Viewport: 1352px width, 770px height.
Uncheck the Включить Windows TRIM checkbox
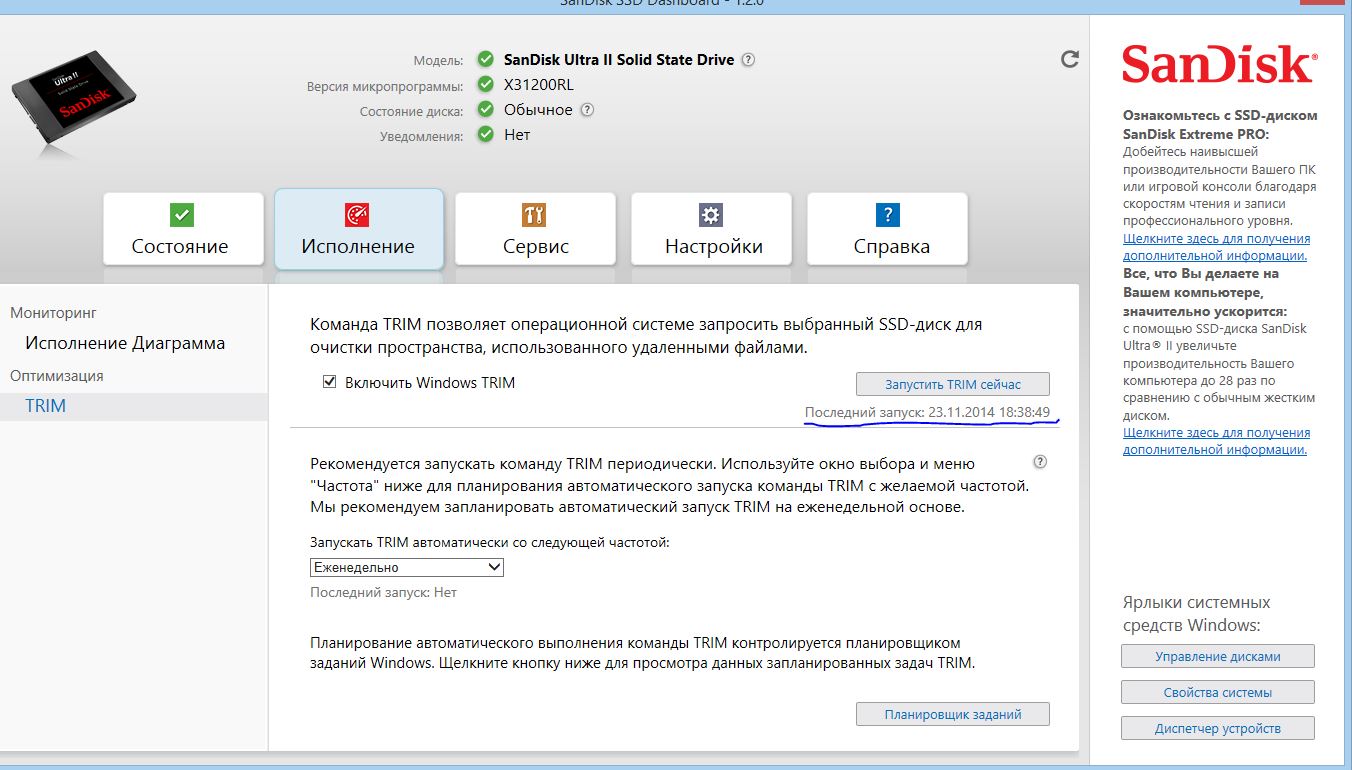[330, 383]
